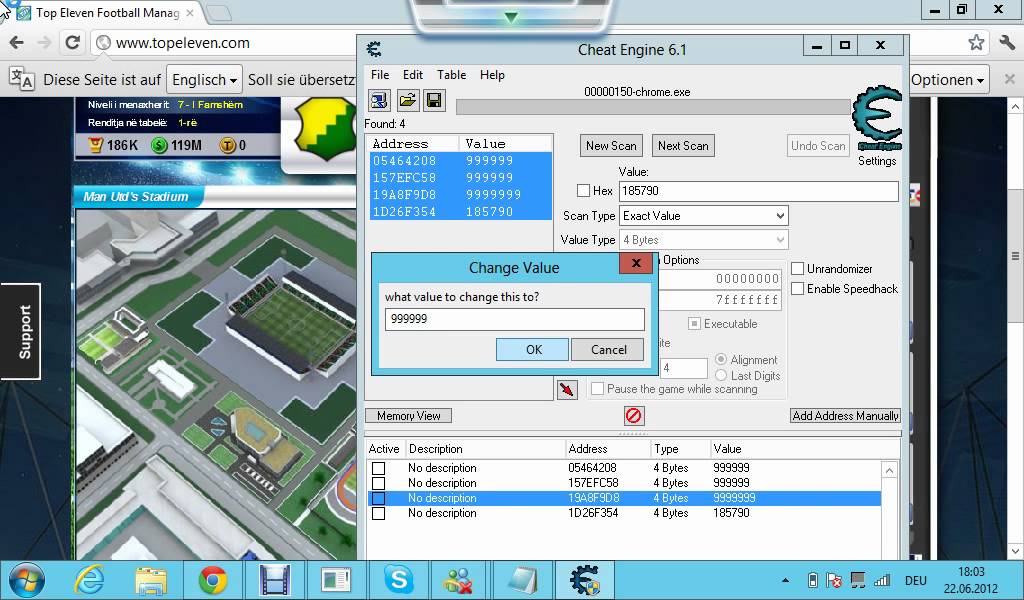
Task: Click Chrome reload page icon
Action: coord(72,43)
